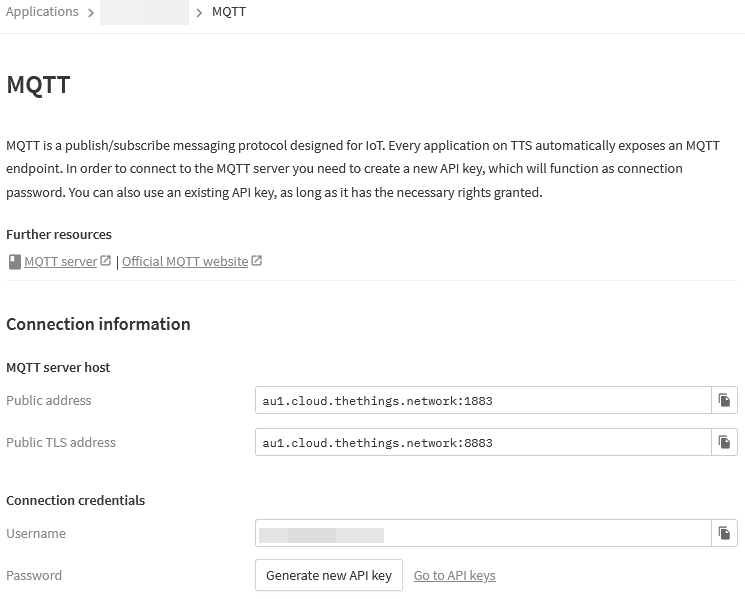745x599 pixels.
Task: Click the chevron after Applications breadcrumb
Action: tap(91, 13)
